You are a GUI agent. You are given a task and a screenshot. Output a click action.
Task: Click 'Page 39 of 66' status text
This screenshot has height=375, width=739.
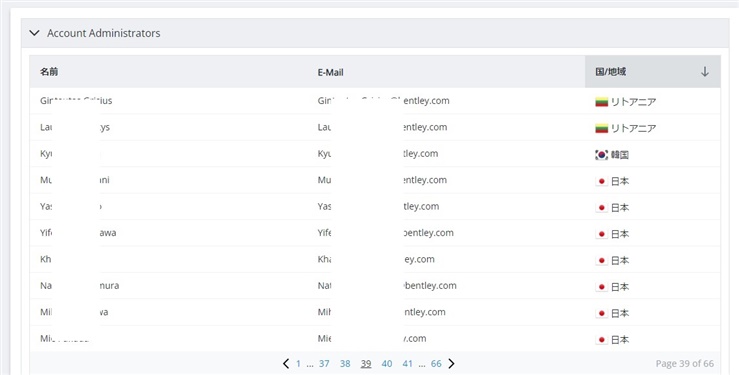click(685, 364)
